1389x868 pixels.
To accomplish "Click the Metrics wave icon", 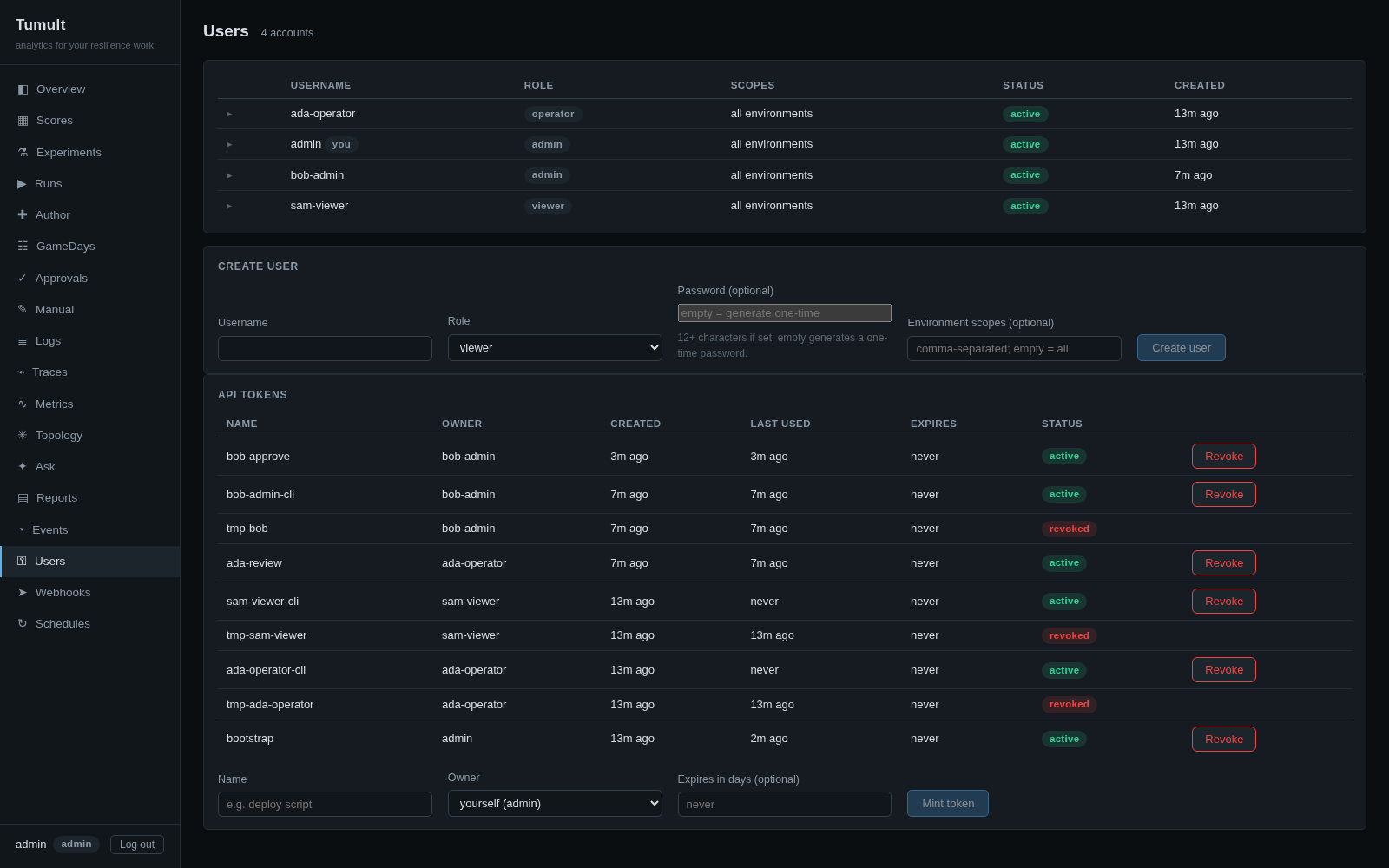I will coord(22,404).
